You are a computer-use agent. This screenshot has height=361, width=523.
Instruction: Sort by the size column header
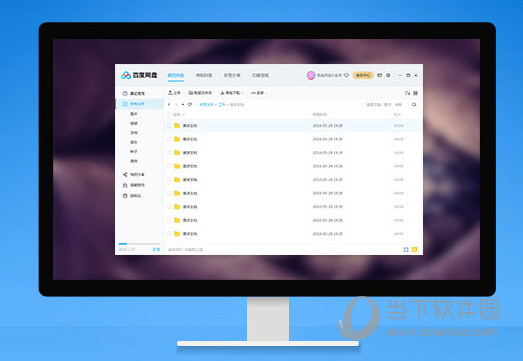pyautogui.click(x=397, y=114)
